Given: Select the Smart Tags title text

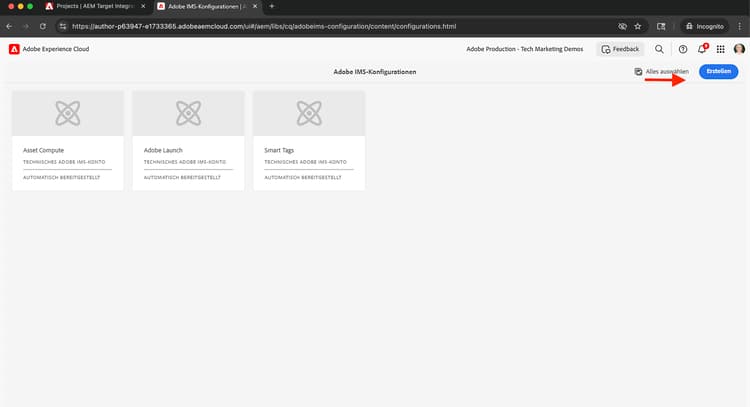Looking at the screenshot, I should [279, 150].
